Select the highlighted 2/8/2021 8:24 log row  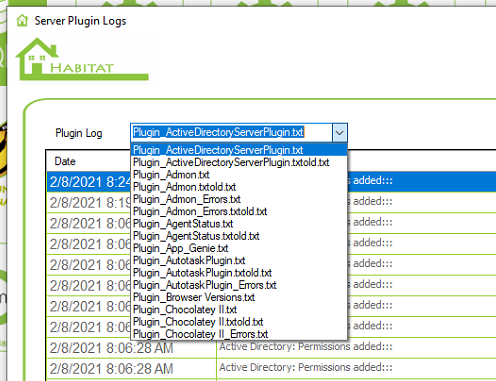tap(271, 182)
